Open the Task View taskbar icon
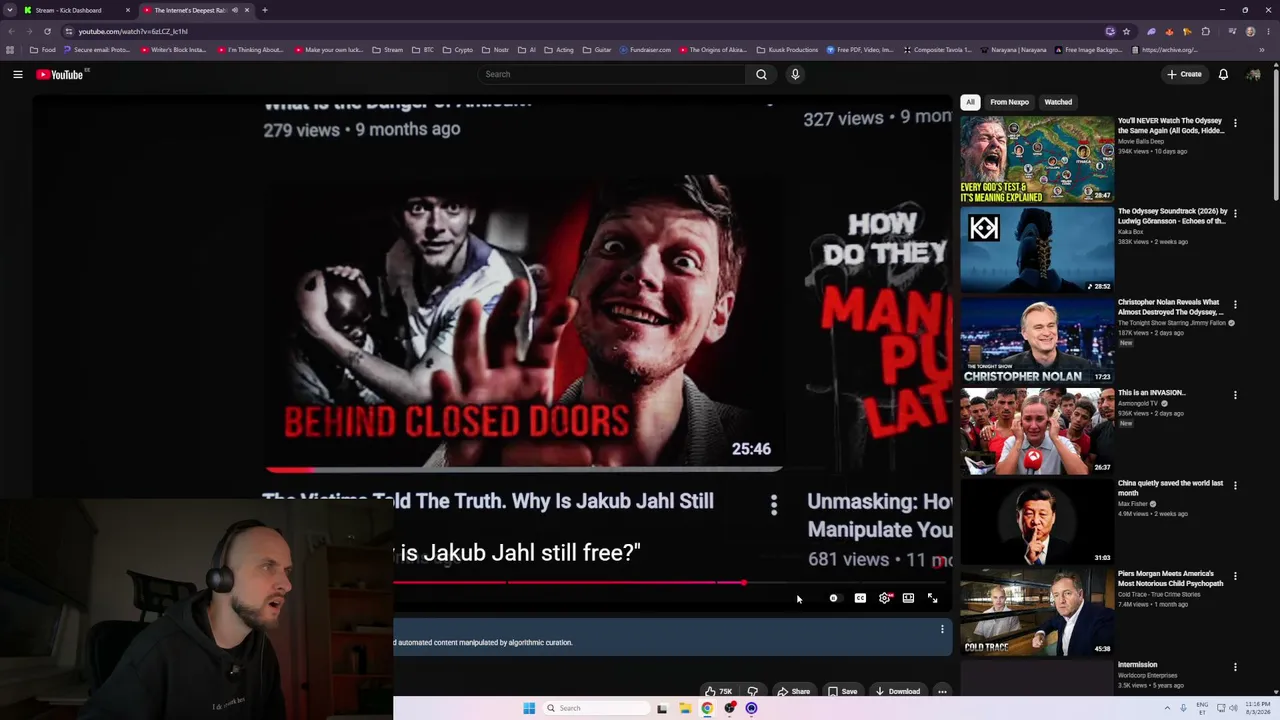 click(x=662, y=708)
